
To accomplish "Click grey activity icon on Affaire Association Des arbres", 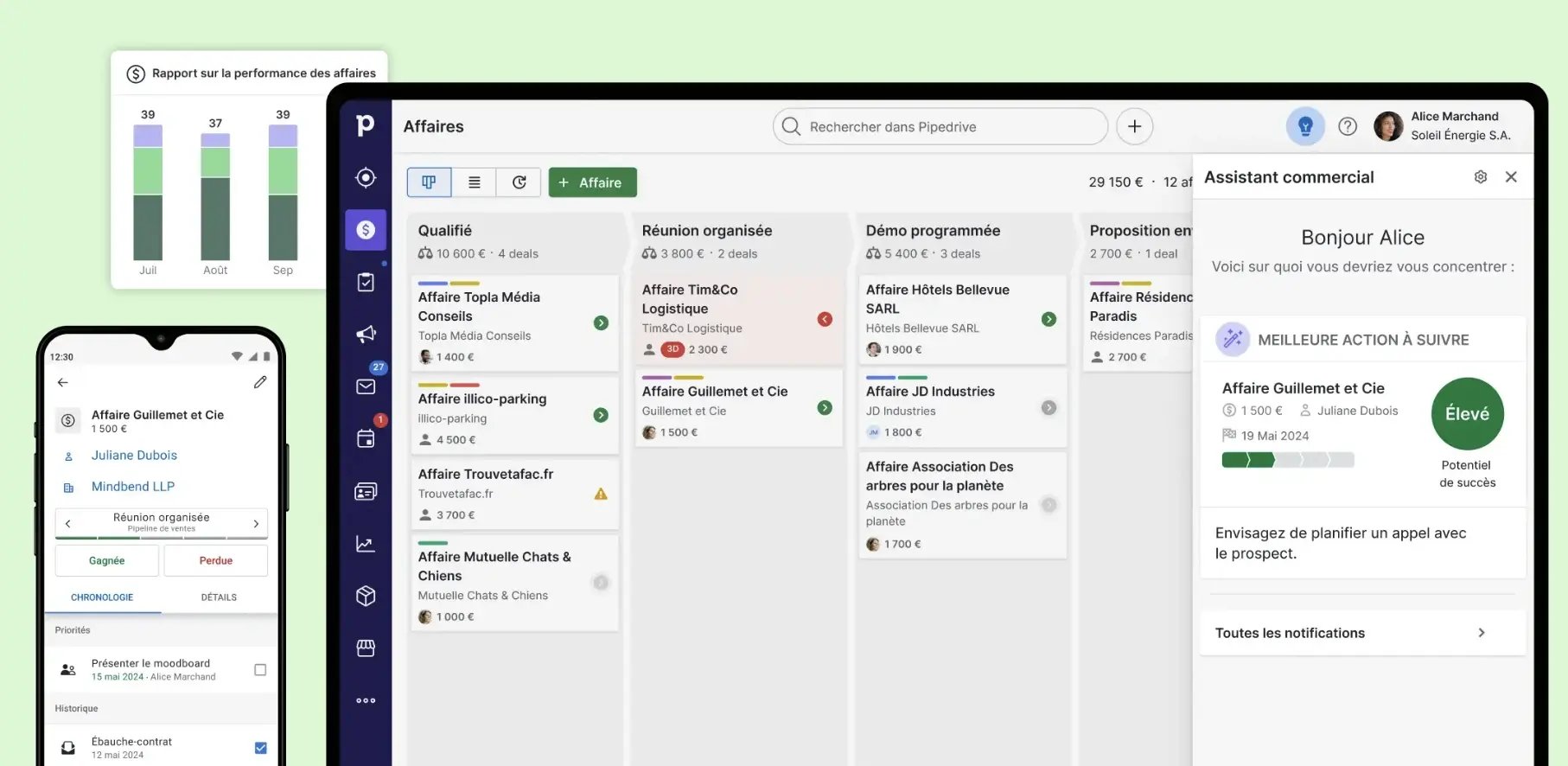I will (x=1049, y=504).
